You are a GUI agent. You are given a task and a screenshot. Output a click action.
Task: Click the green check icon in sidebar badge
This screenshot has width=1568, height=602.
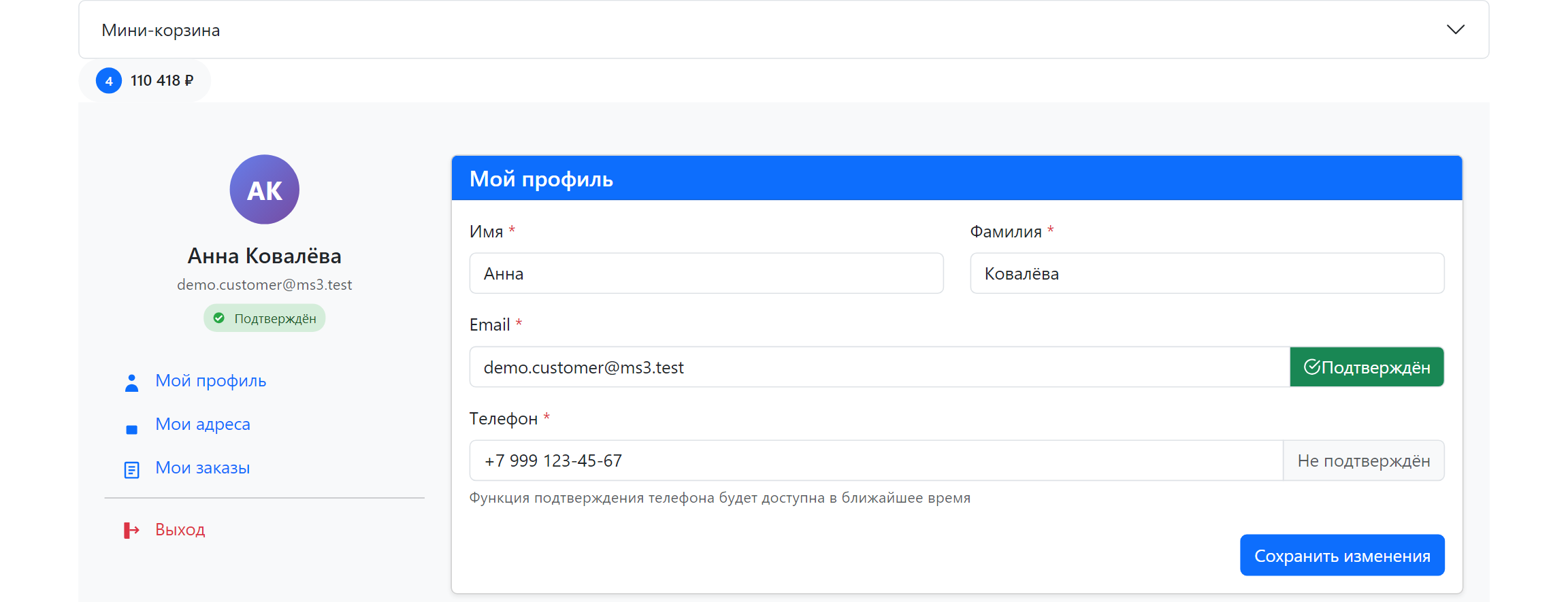tap(219, 318)
